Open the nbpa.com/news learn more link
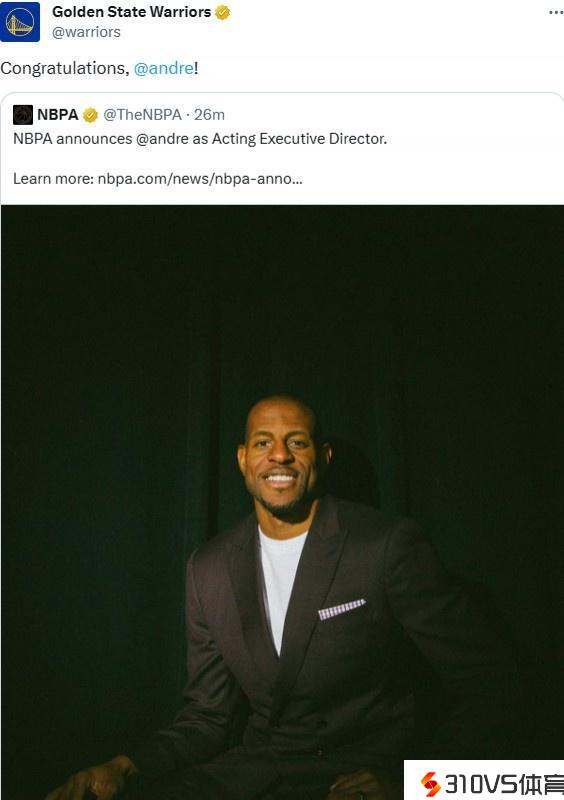The width and height of the screenshot is (564, 800). pyautogui.click(x=200, y=179)
